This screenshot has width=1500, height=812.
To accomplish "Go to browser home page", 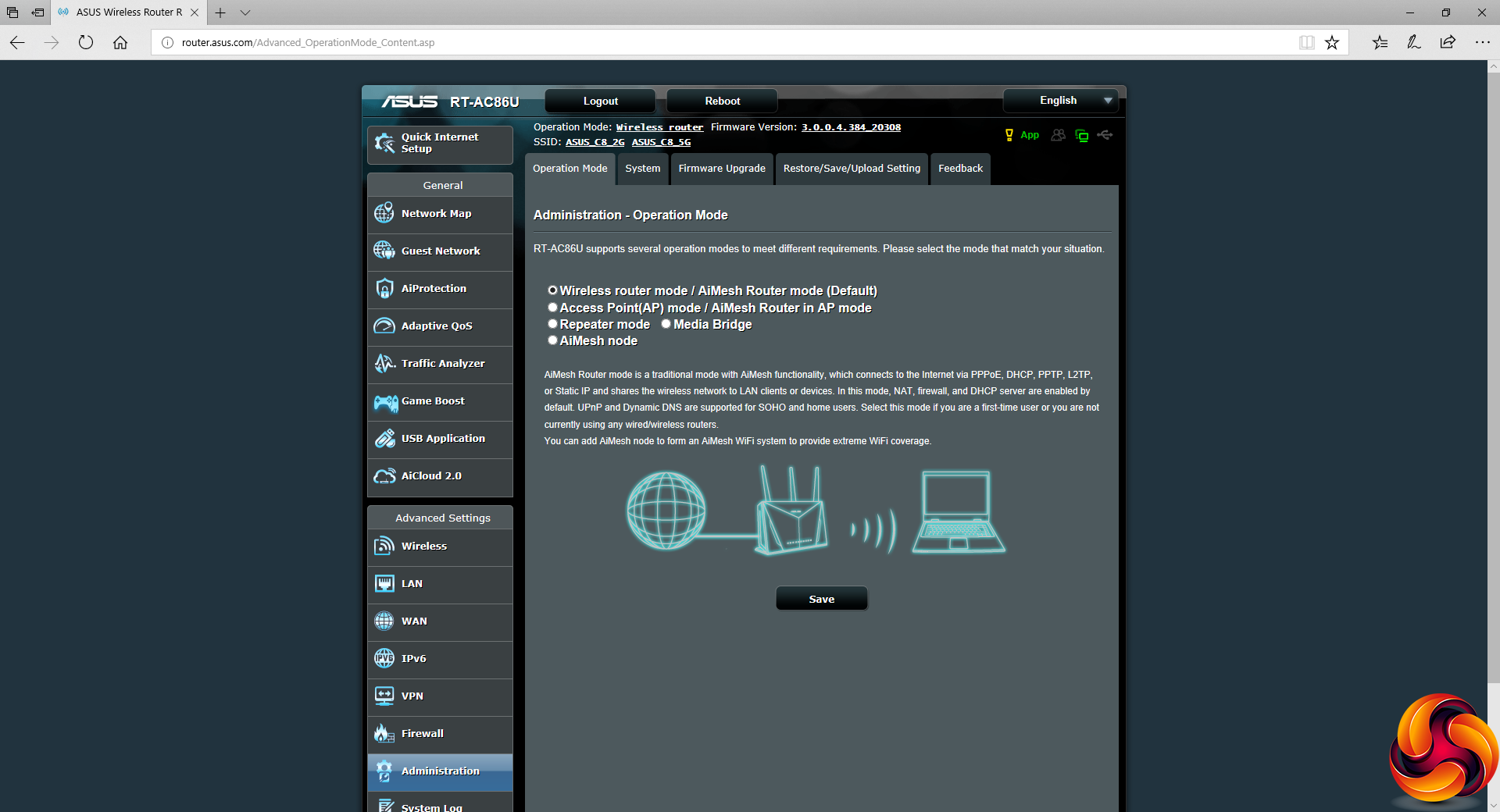I will 120,42.
